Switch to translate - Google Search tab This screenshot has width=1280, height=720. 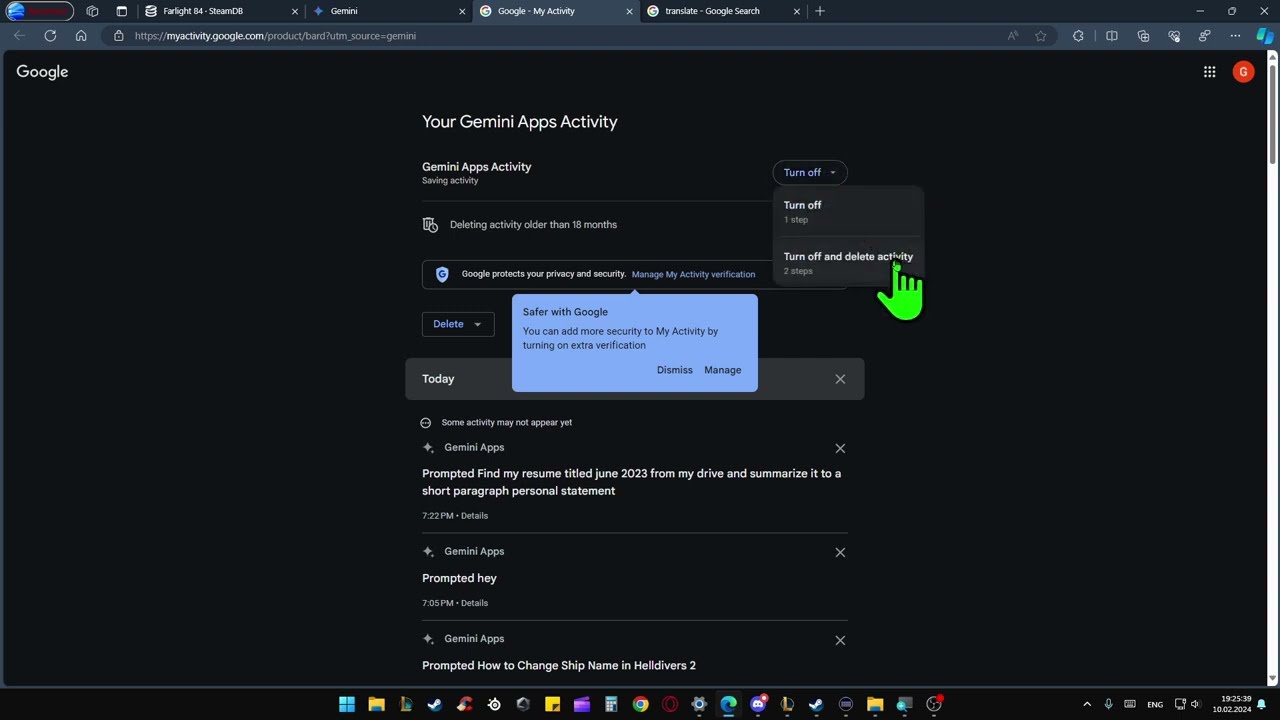click(x=724, y=11)
